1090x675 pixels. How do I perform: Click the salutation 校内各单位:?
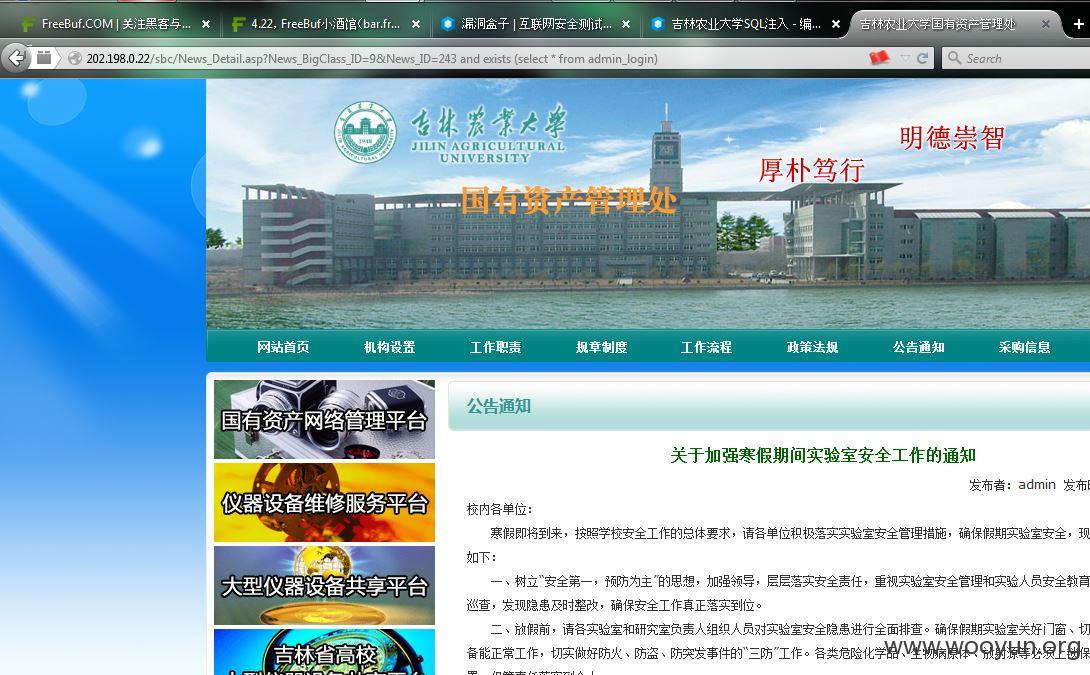point(500,509)
